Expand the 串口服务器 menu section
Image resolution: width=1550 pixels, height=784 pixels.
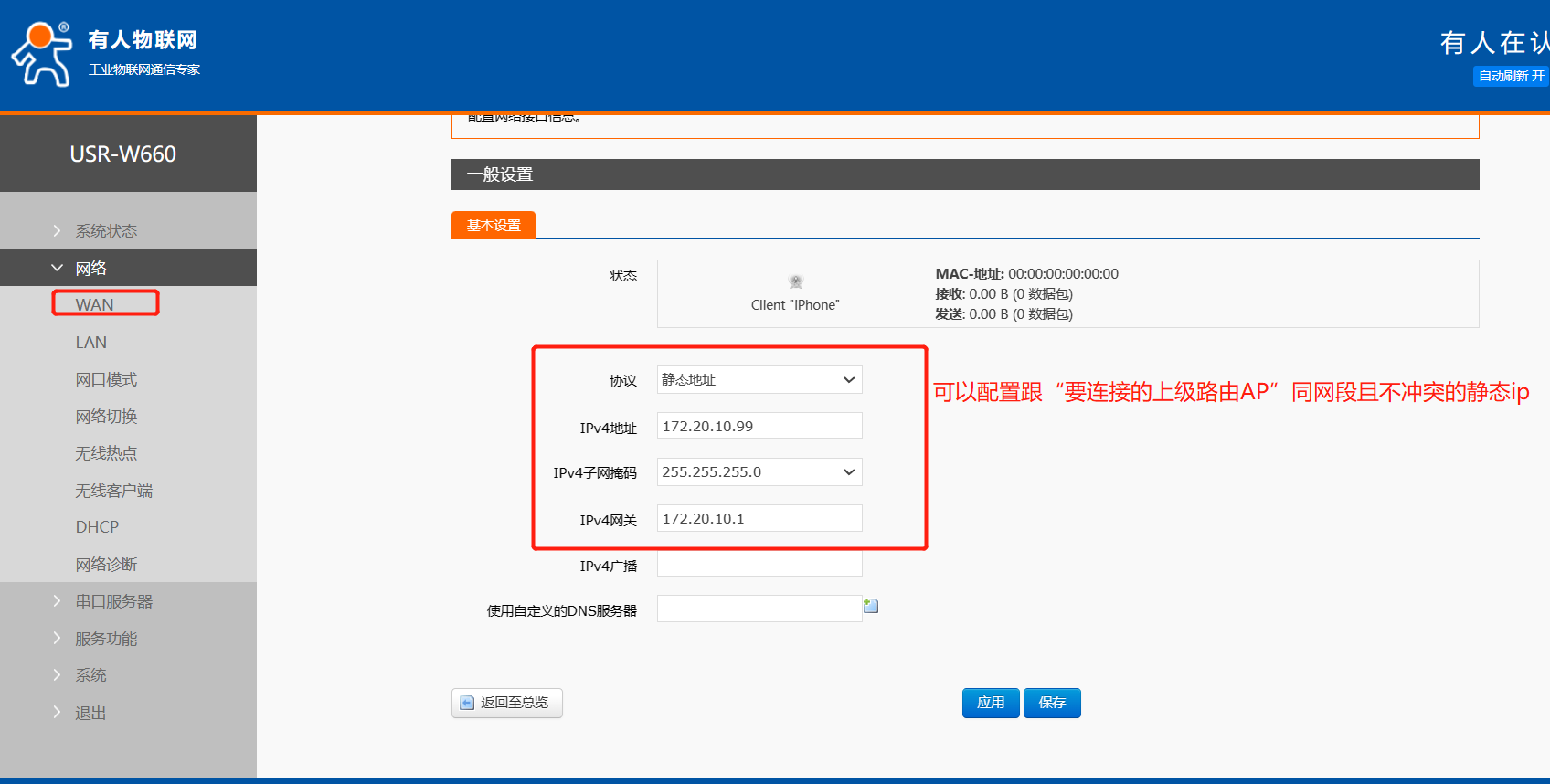click(113, 601)
